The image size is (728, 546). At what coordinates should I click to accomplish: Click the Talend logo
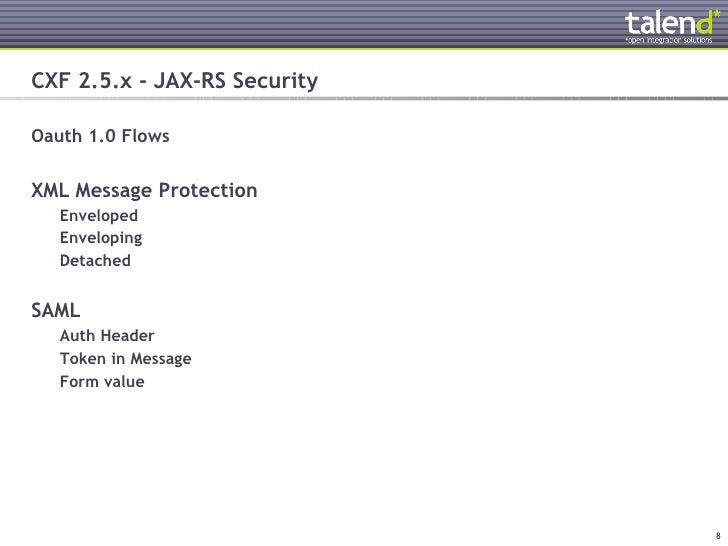672,26
